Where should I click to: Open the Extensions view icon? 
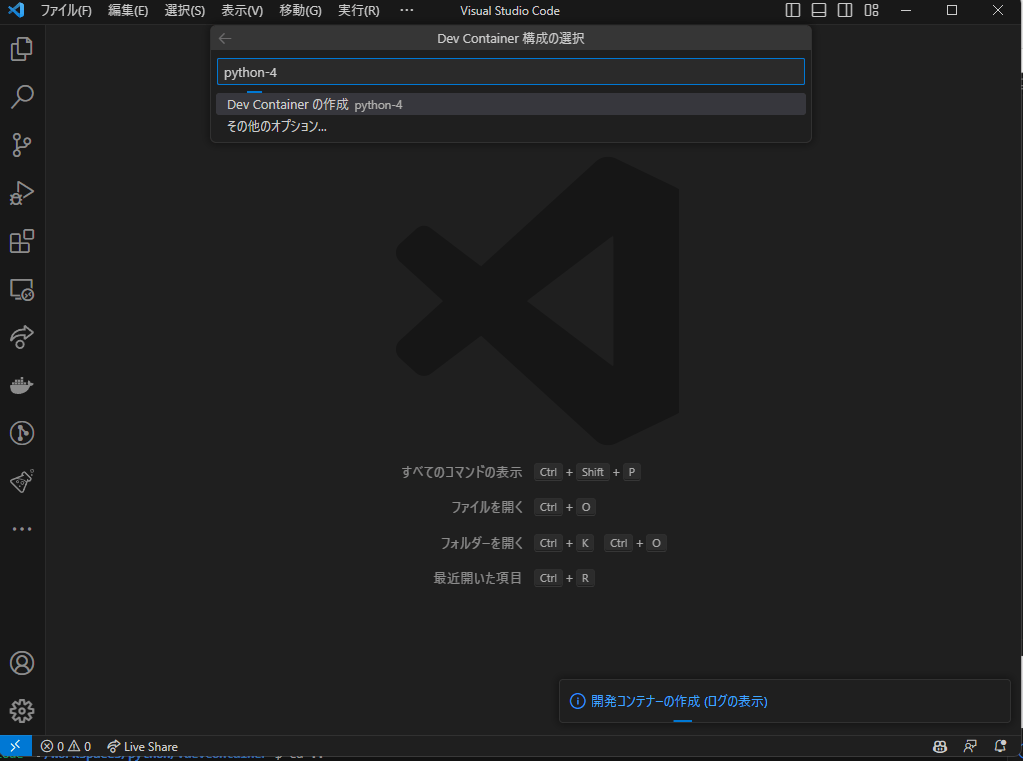(x=22, y=241)
